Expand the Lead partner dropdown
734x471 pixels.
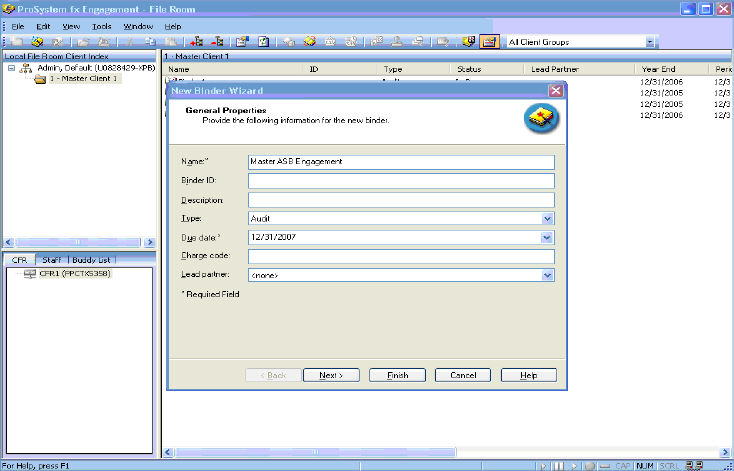pos(547,275)
